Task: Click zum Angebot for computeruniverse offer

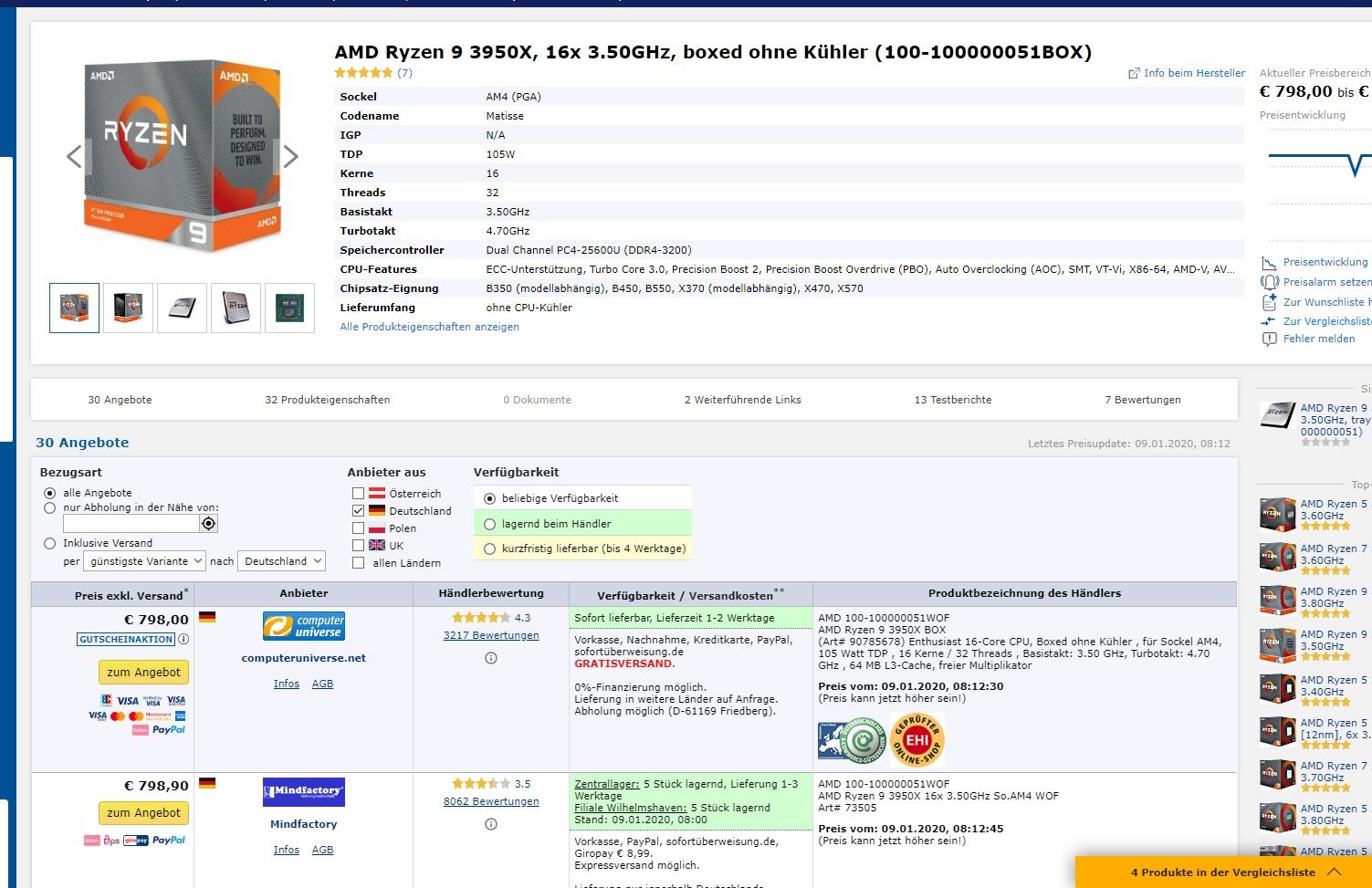Action: 144,673
